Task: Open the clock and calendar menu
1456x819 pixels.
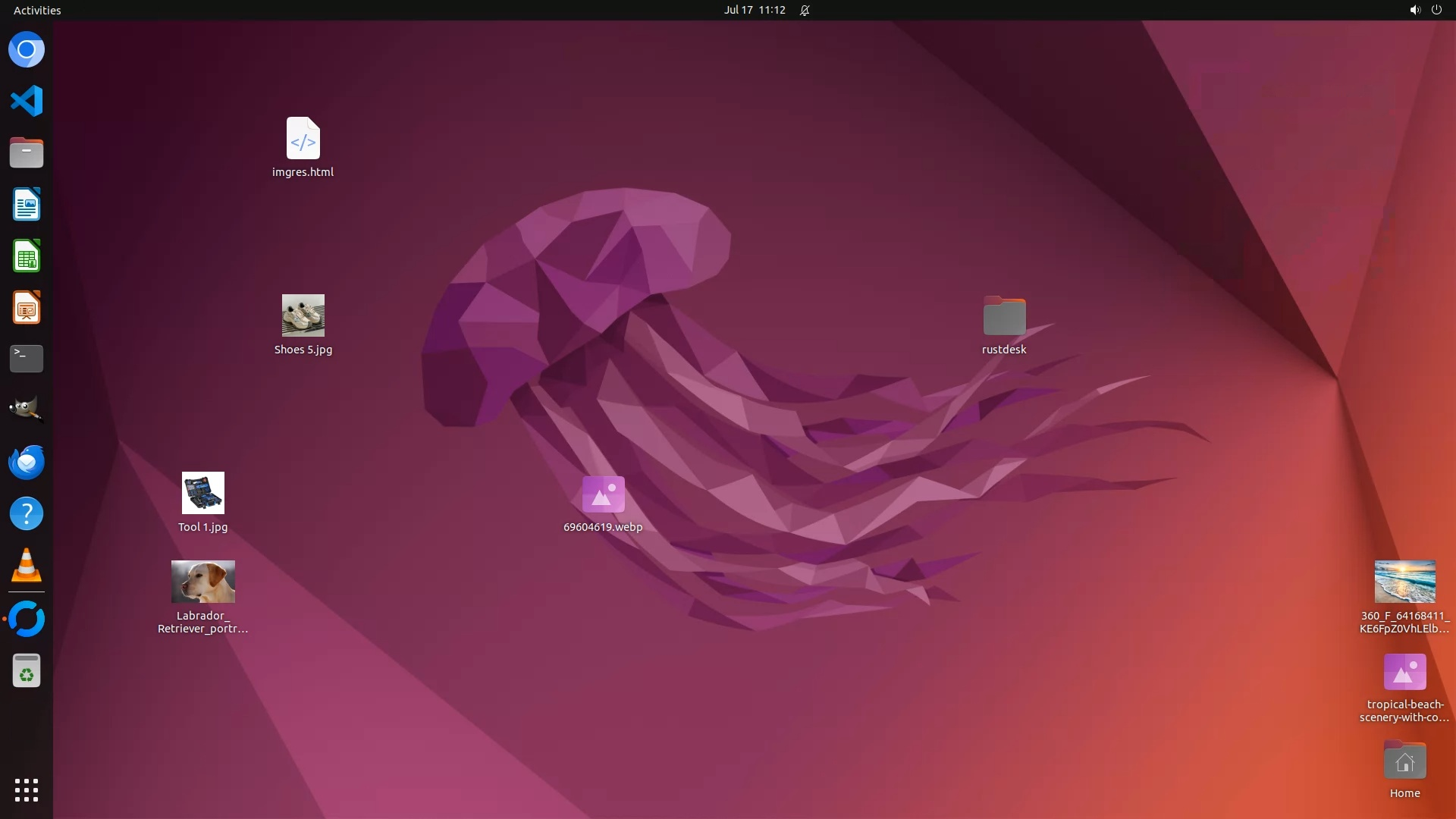Action: [x=754, y=10]
